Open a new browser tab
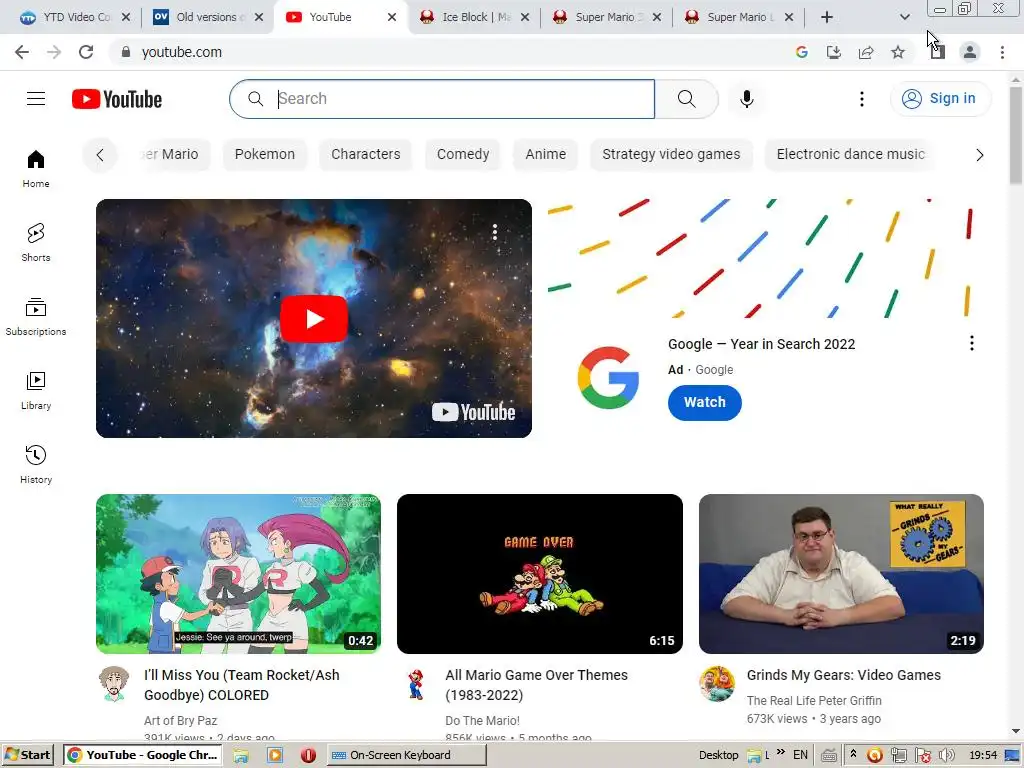The height and width of the screenshot is (768, 1024). click(827, 17)
